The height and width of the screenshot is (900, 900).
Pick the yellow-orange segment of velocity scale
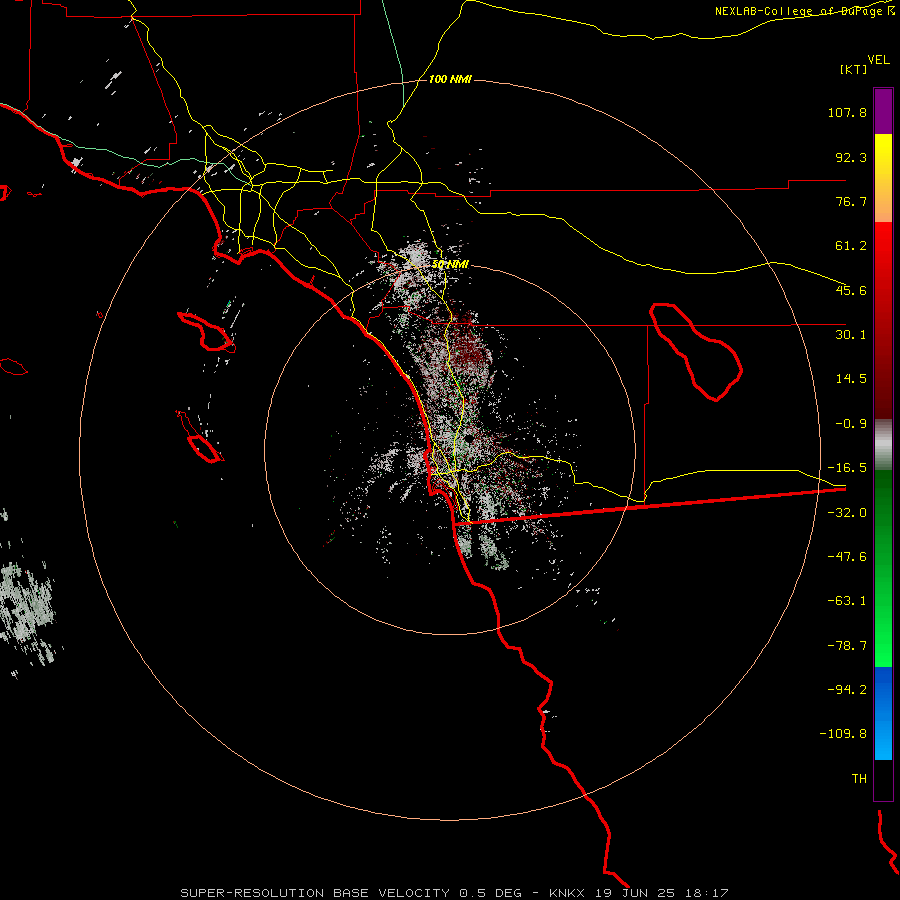pos(883,178)
